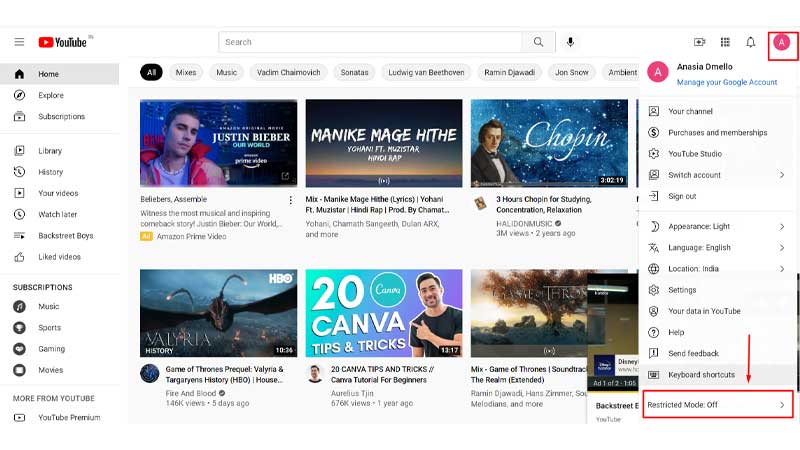Click the search magnifier button
The image size is (800, 450).
pyautogui.click(x=538, y=42)
